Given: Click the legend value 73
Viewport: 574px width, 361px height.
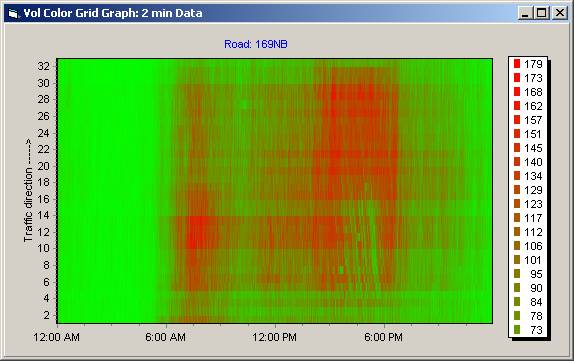Looking at the screenshot, I should [536, 330].
